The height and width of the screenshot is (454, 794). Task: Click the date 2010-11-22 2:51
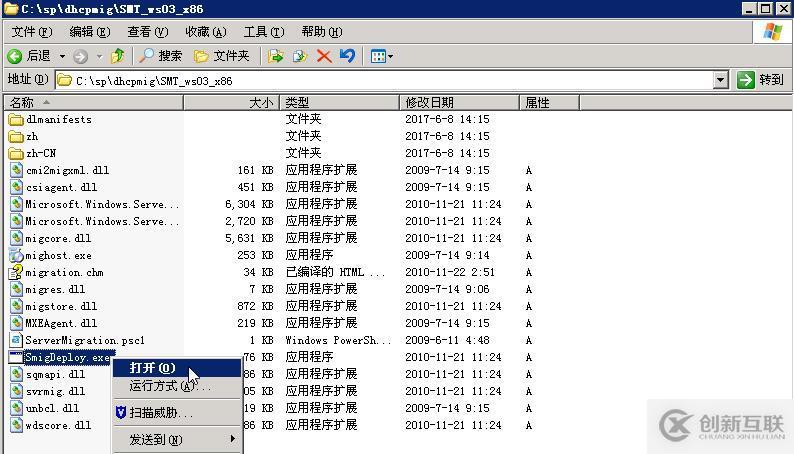(450, 272)
